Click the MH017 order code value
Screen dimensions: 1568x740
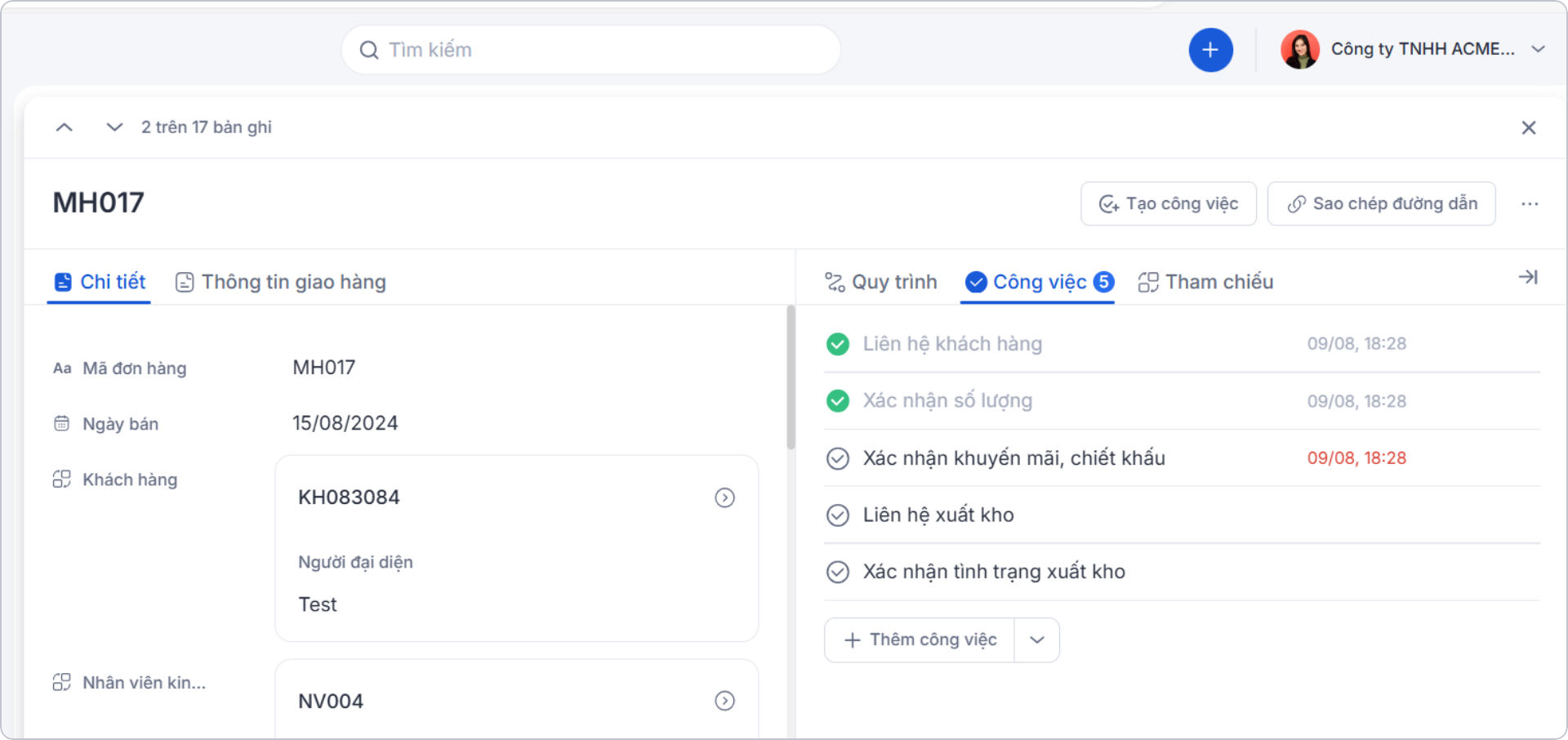click(324, 368)
